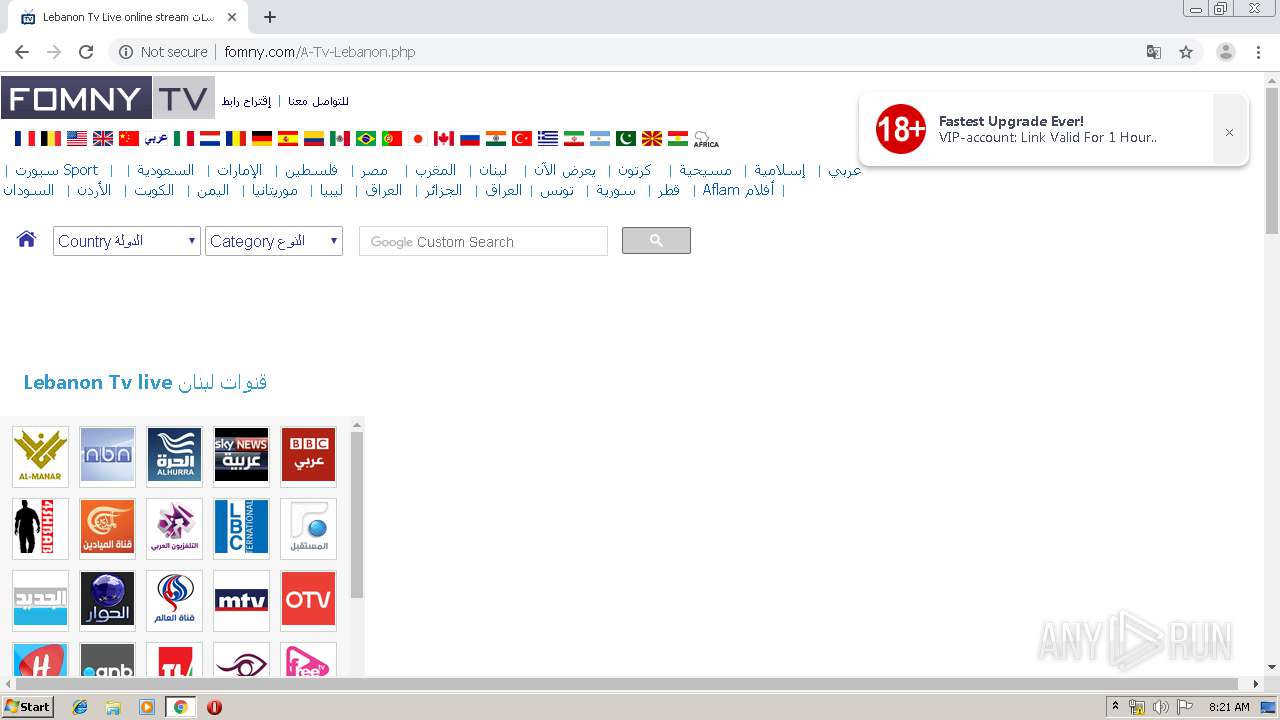
Task: Click the page horizontal scrollbar
Action: (625, 684)
